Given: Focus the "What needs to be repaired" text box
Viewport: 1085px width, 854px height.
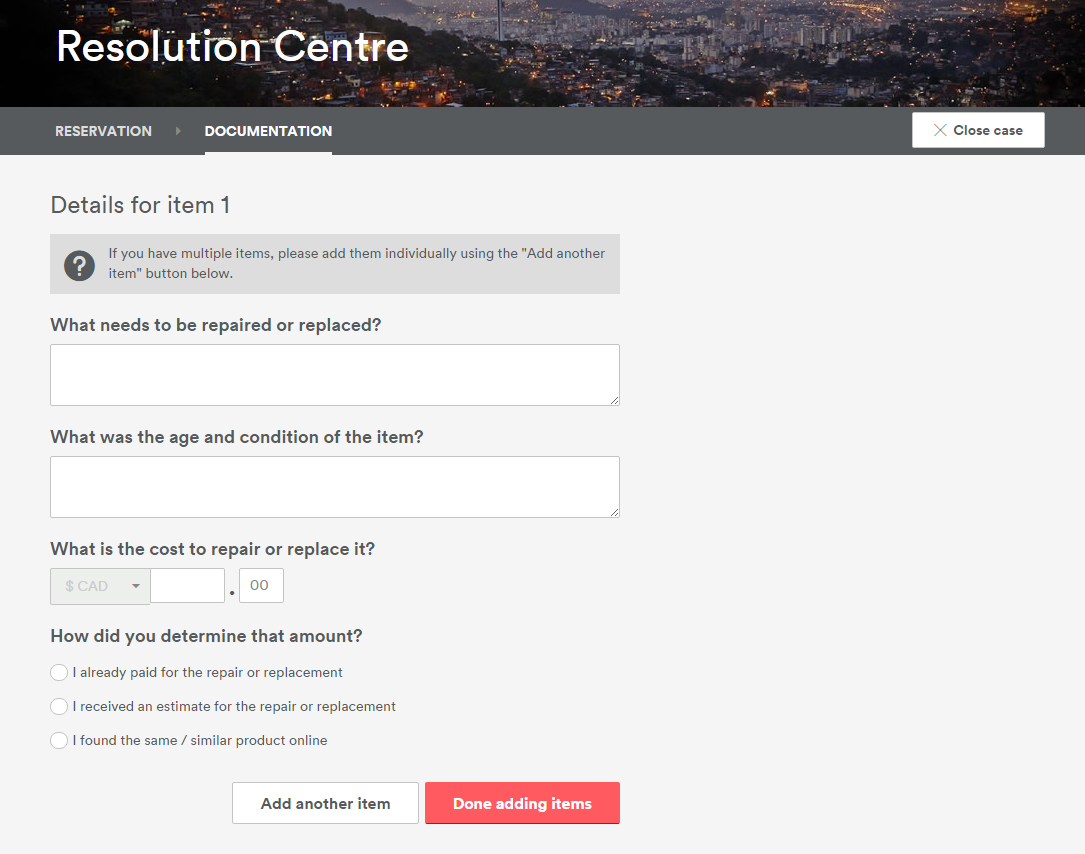Looking at the screenshot, I should (334, 375).
